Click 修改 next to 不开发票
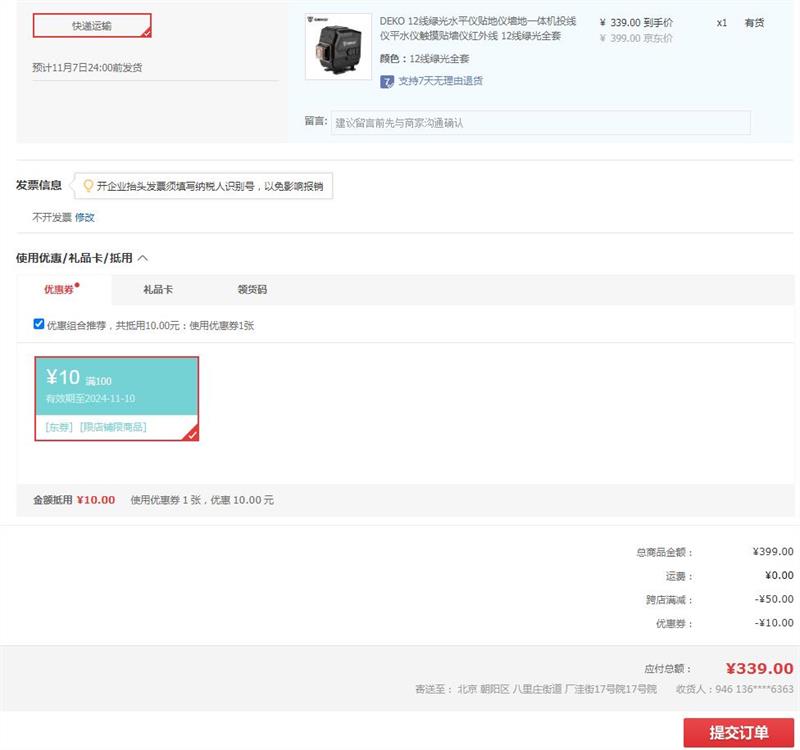 85,217
